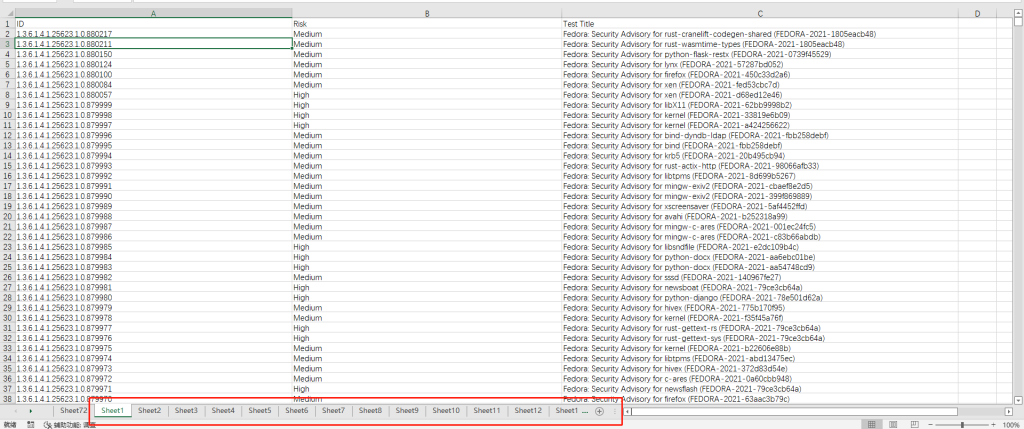Click the ID header cell
The image size is (1024, 429).
[153, 24]
